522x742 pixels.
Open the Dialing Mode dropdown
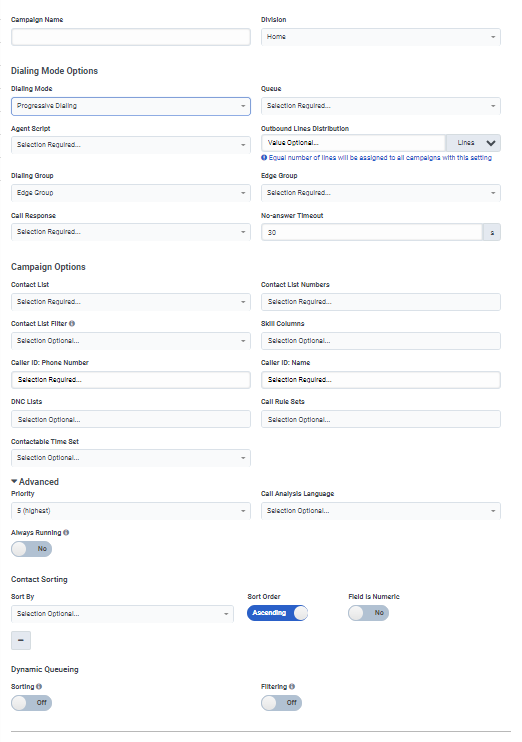[131, 106]
